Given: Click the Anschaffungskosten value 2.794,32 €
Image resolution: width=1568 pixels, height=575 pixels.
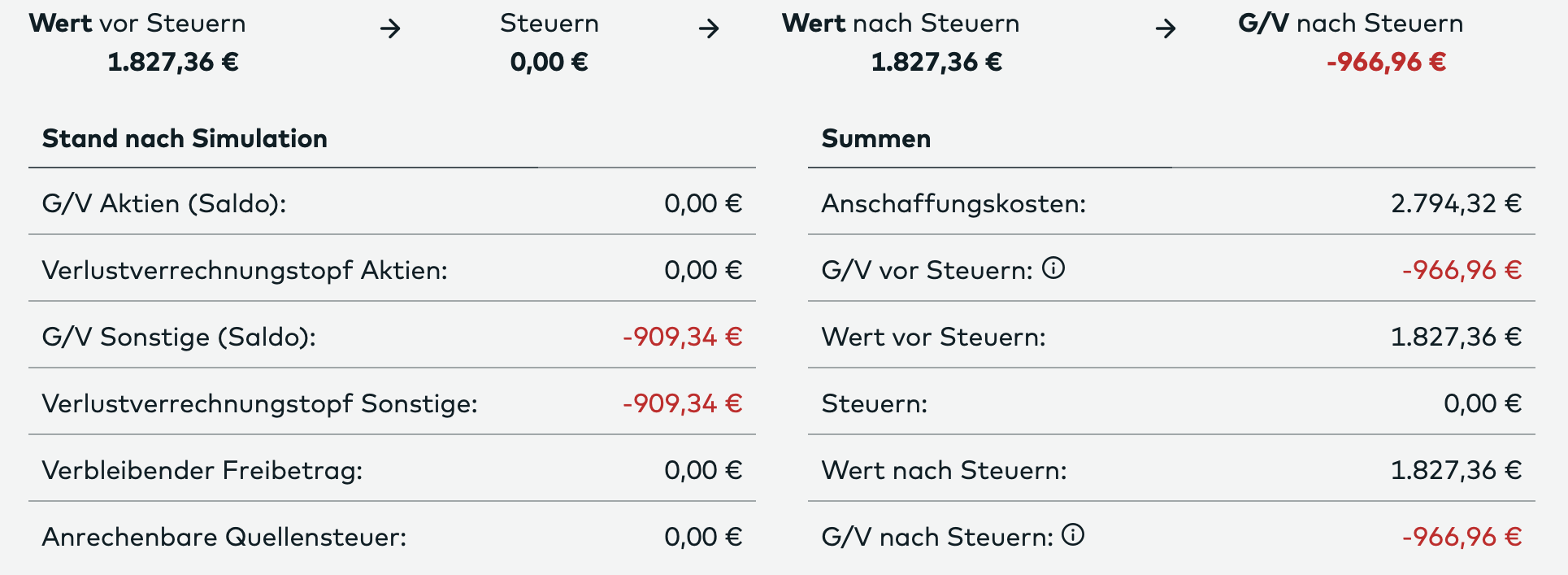Looking at the screenshot, I should click(x=1455, y=203).
